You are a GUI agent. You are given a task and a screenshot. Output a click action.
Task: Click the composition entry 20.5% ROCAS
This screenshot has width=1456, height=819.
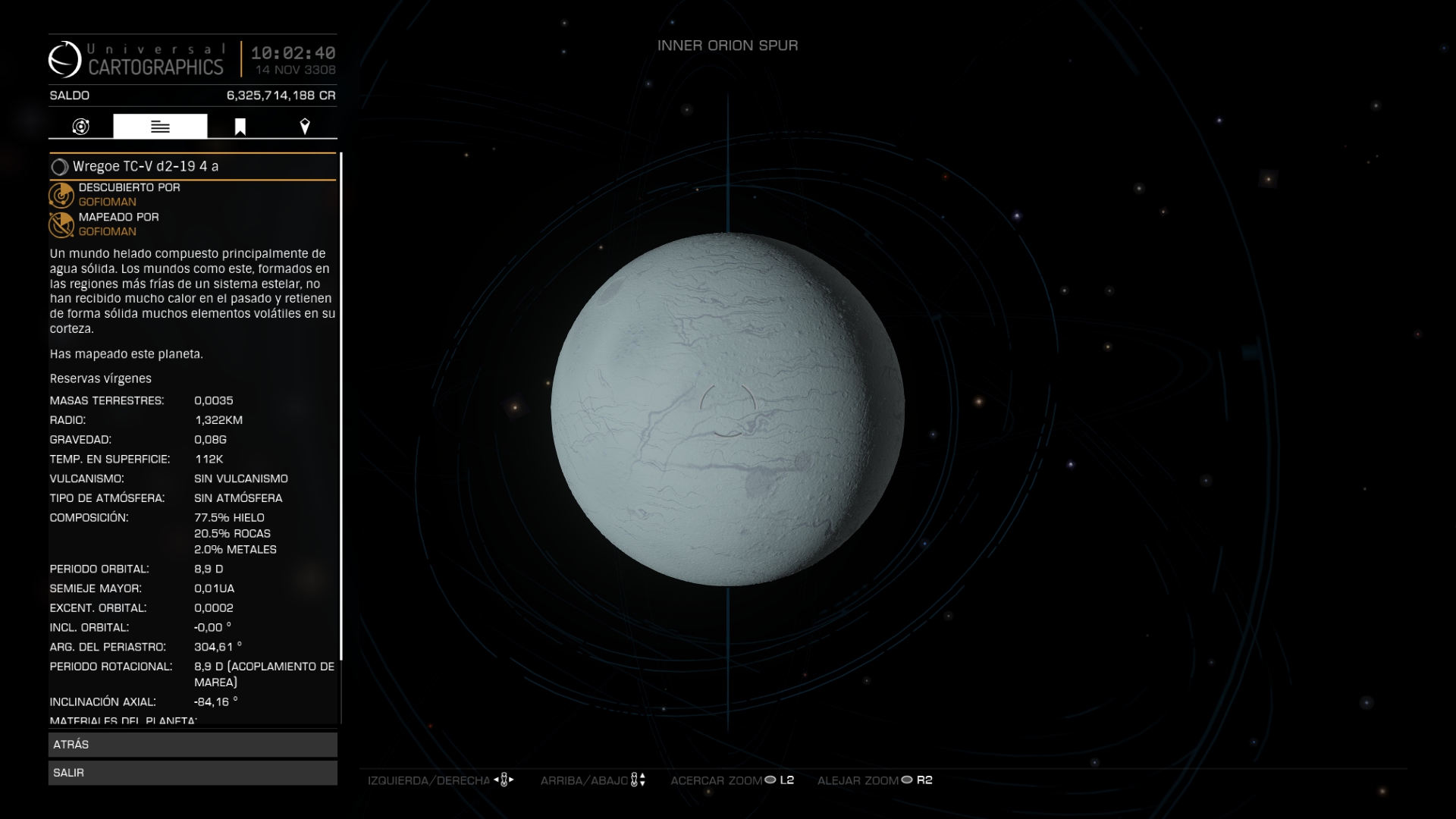click(232, 534)
